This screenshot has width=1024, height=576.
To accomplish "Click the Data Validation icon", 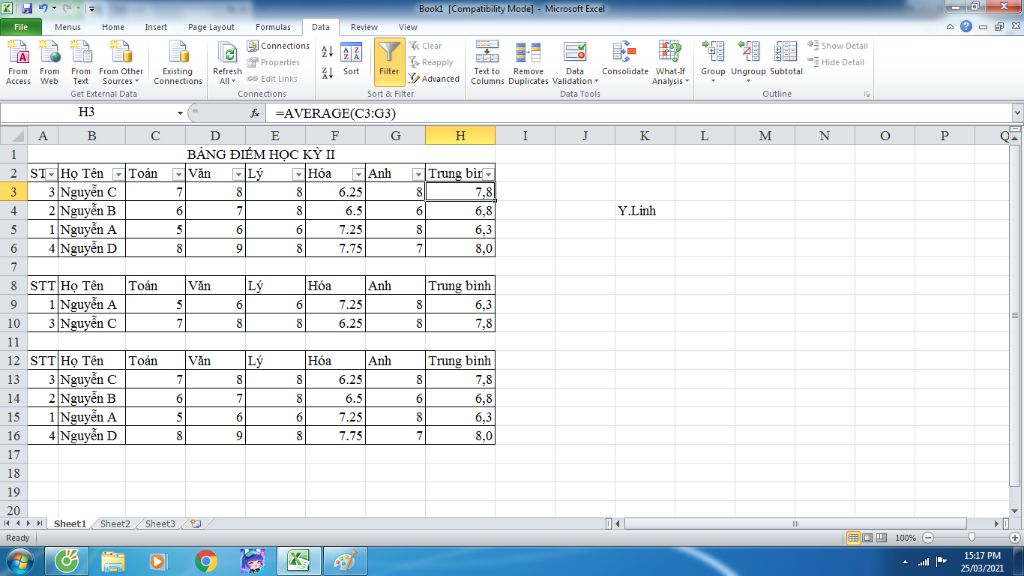I will pyautogui.click(x=575, y=54).
